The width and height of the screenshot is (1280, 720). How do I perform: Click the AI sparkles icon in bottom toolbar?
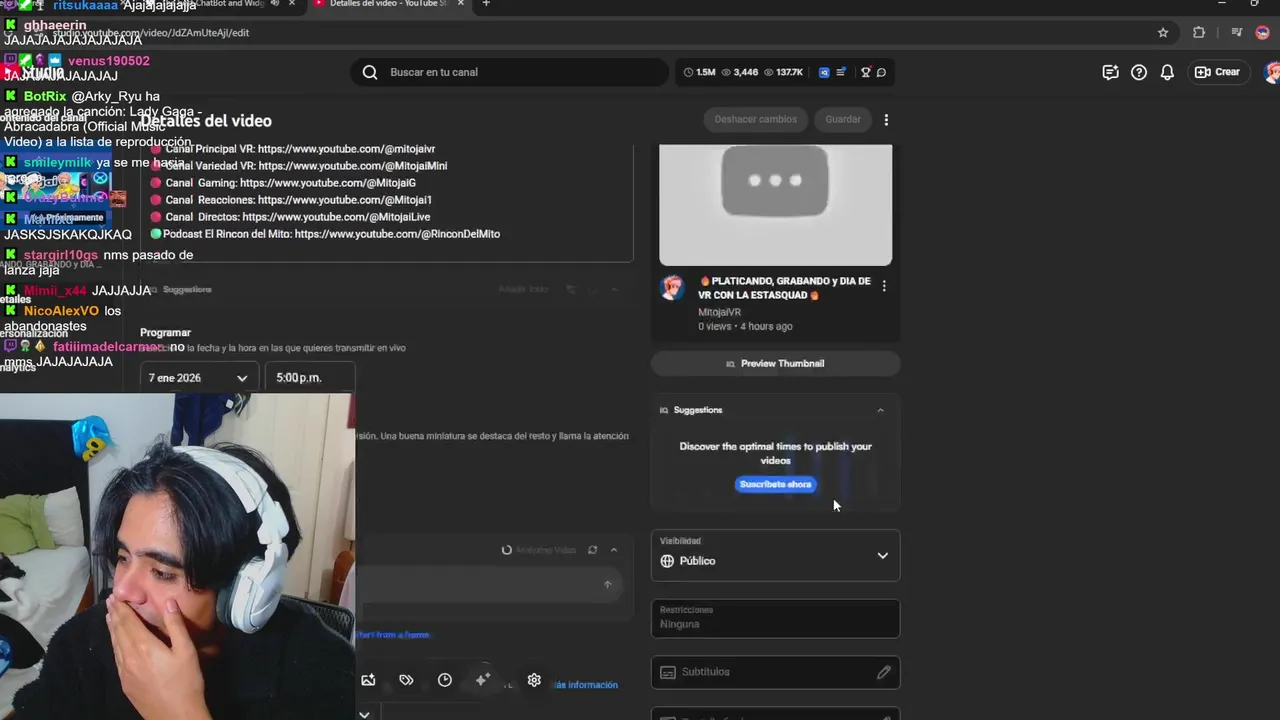483,679
